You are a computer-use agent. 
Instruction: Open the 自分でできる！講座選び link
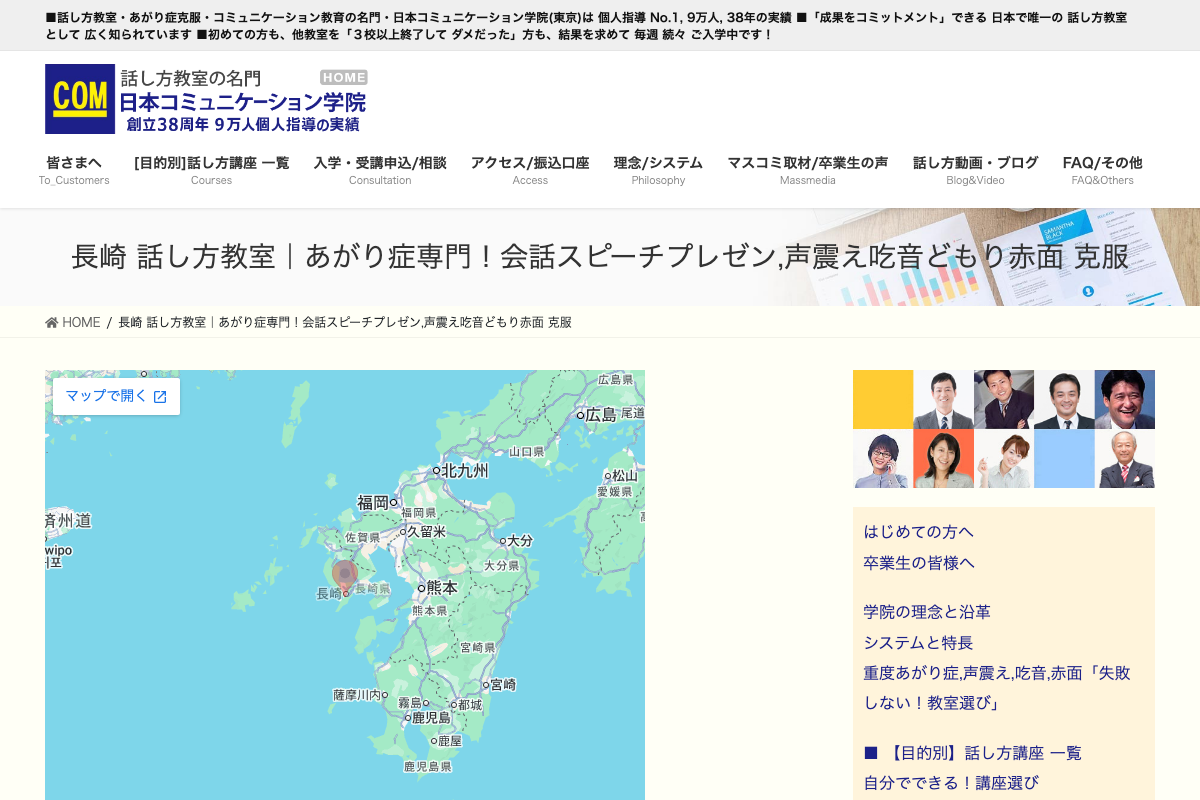pos(951,782)
